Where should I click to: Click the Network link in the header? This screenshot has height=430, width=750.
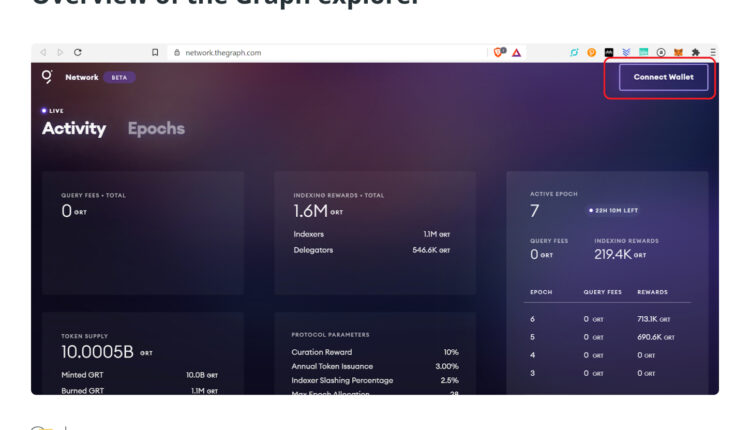[82, 77]
